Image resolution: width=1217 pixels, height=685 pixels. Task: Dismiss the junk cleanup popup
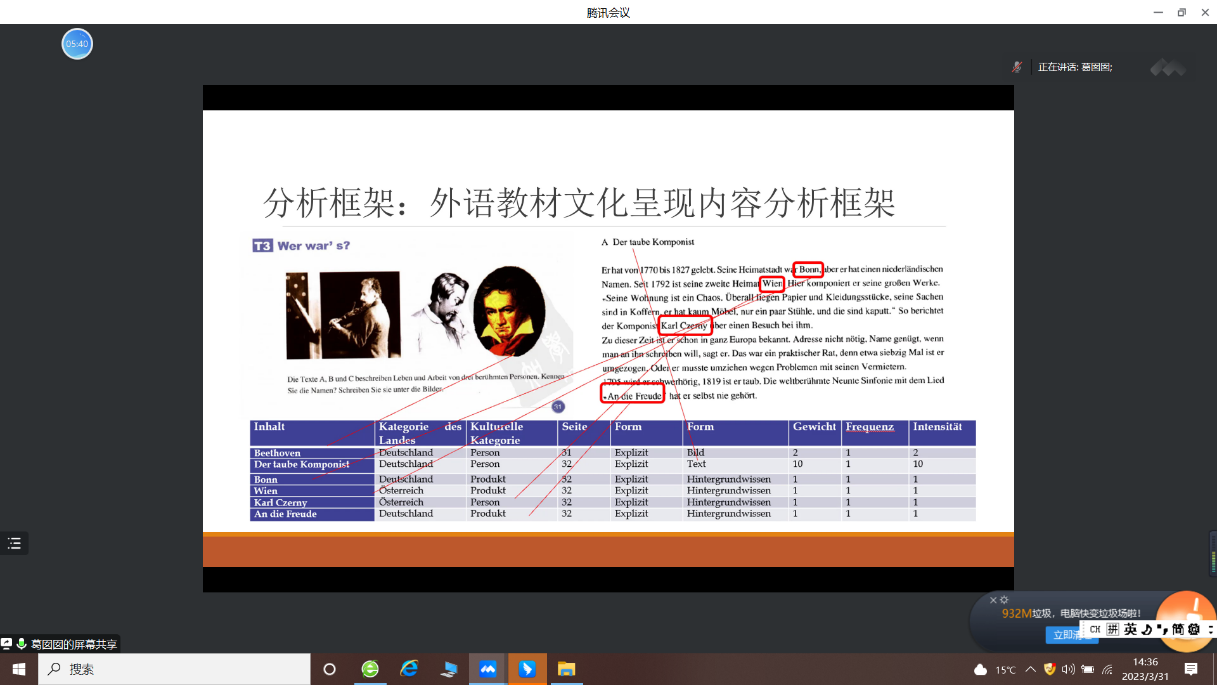(x=993, y=600)
